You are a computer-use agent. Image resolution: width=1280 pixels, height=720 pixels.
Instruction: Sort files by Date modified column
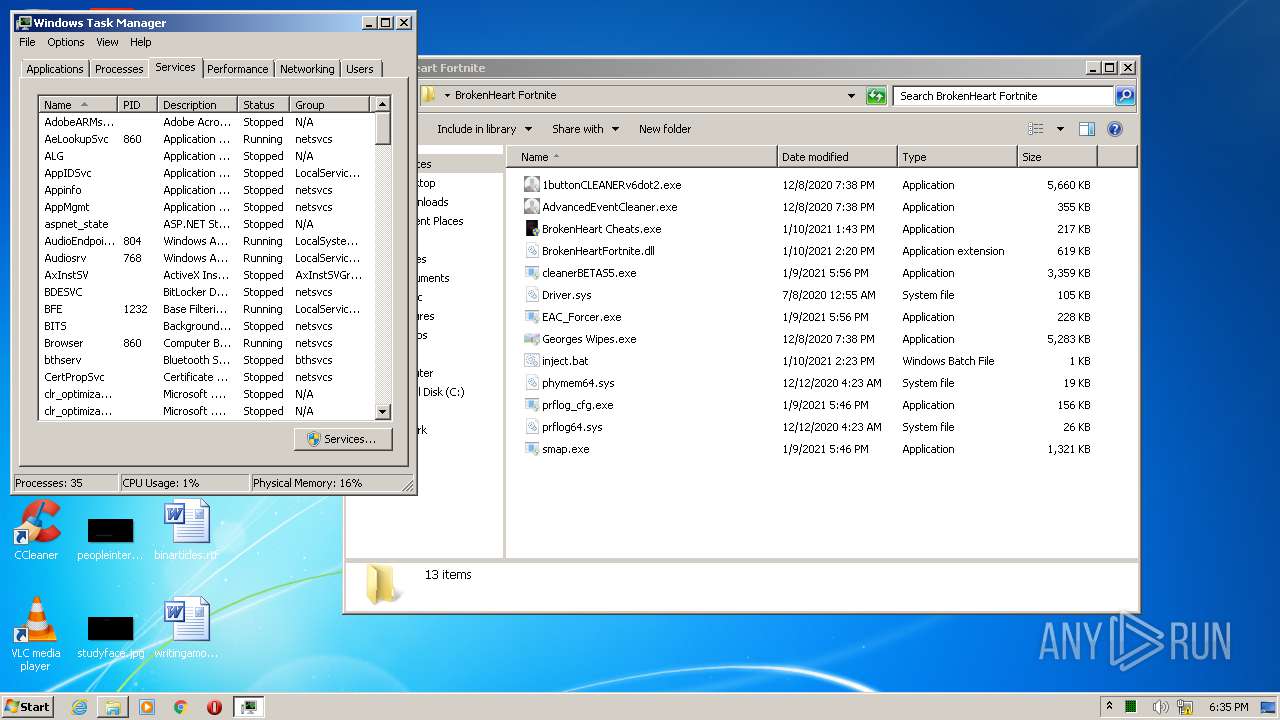point(837,157)
